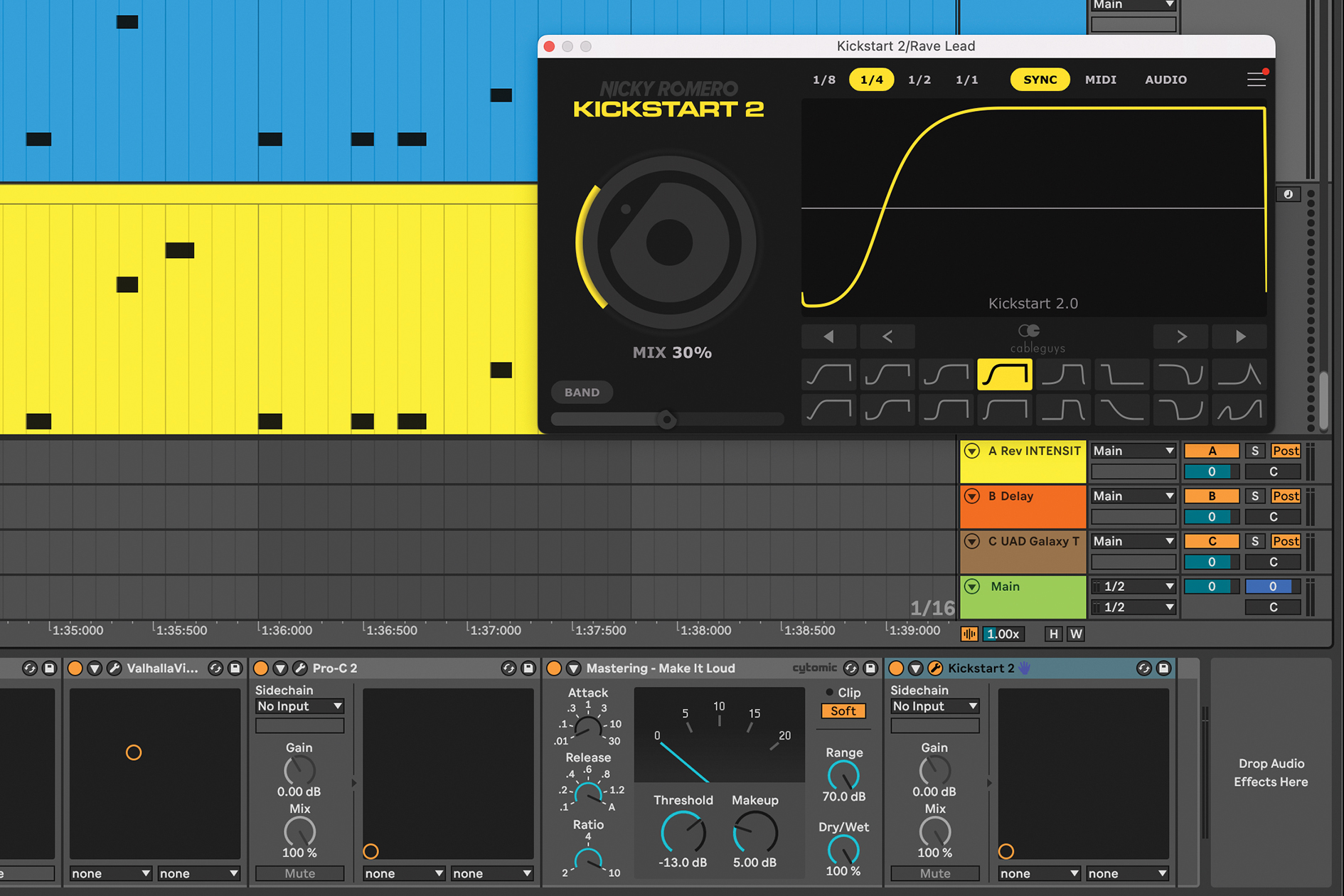
Task: Click the Mastering device hot-swap preset icon
Action: pos(850,668)
